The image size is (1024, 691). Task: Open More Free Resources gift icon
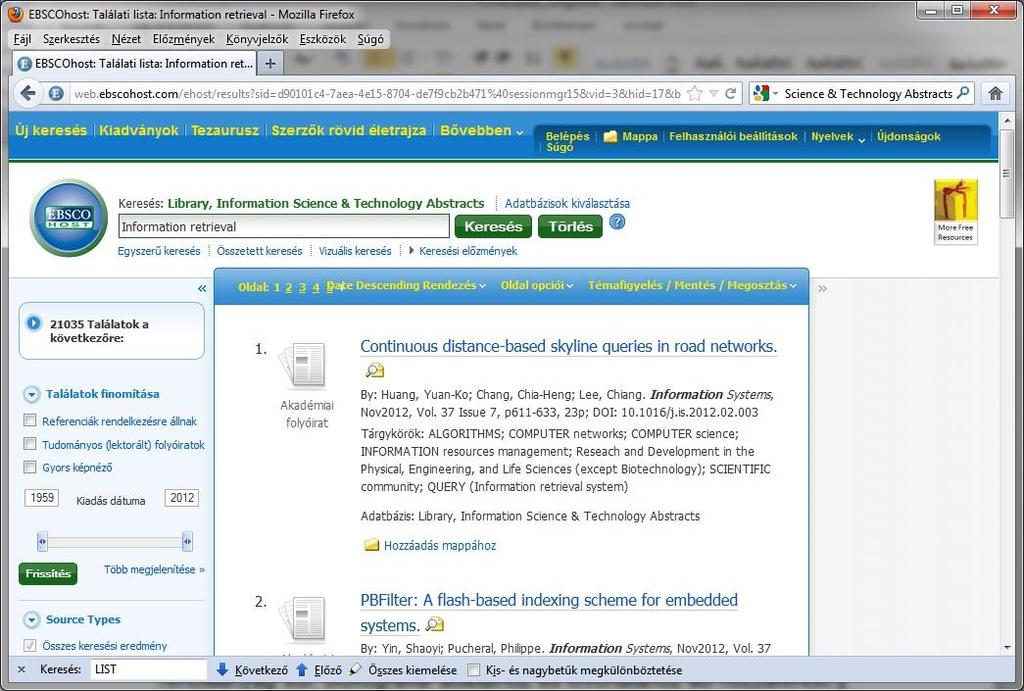pos(955,211)
